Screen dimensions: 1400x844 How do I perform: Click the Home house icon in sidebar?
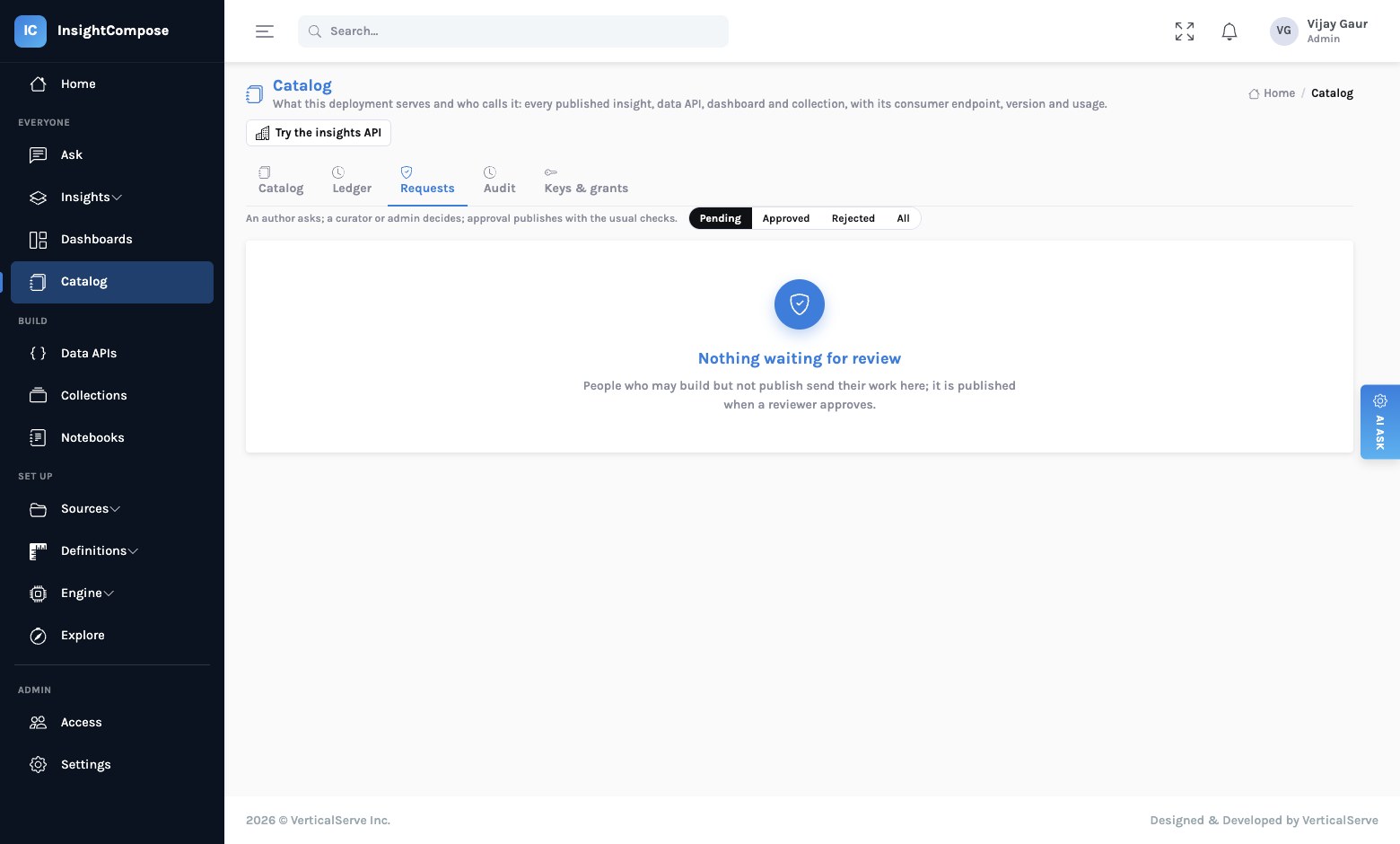click(x=38, y=84)
